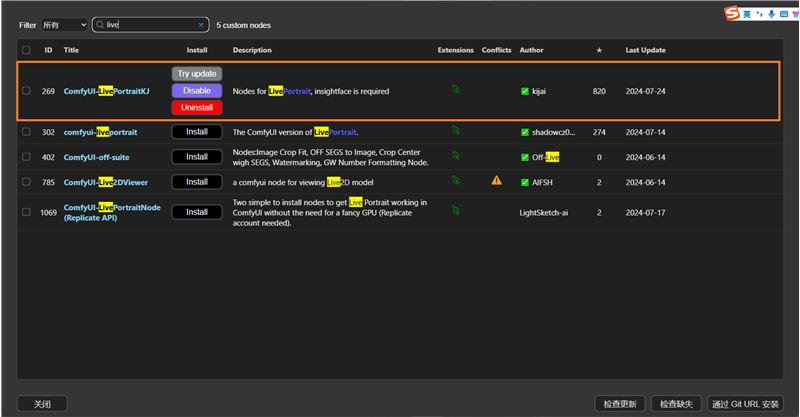Sort by the ID column header
This screenshot has width=800, height=417.
pos(48,50)
